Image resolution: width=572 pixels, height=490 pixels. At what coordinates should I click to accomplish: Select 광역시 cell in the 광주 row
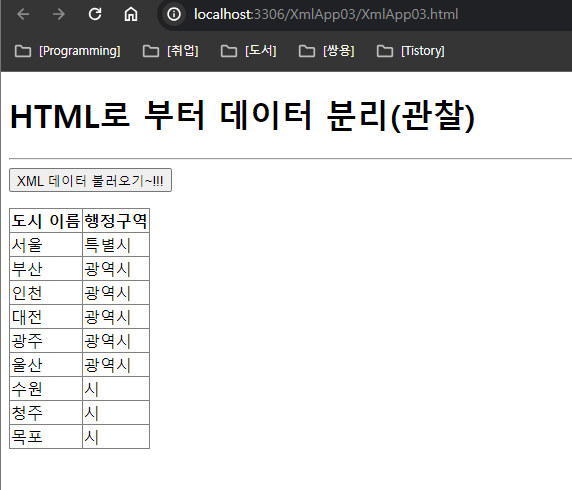(116, 341)
